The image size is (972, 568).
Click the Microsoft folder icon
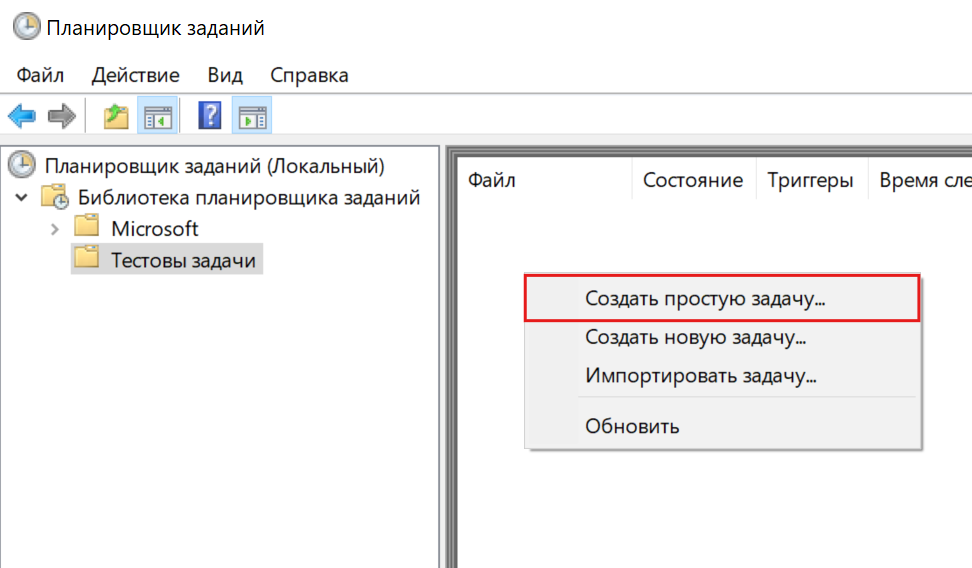[x=88, y=228]
